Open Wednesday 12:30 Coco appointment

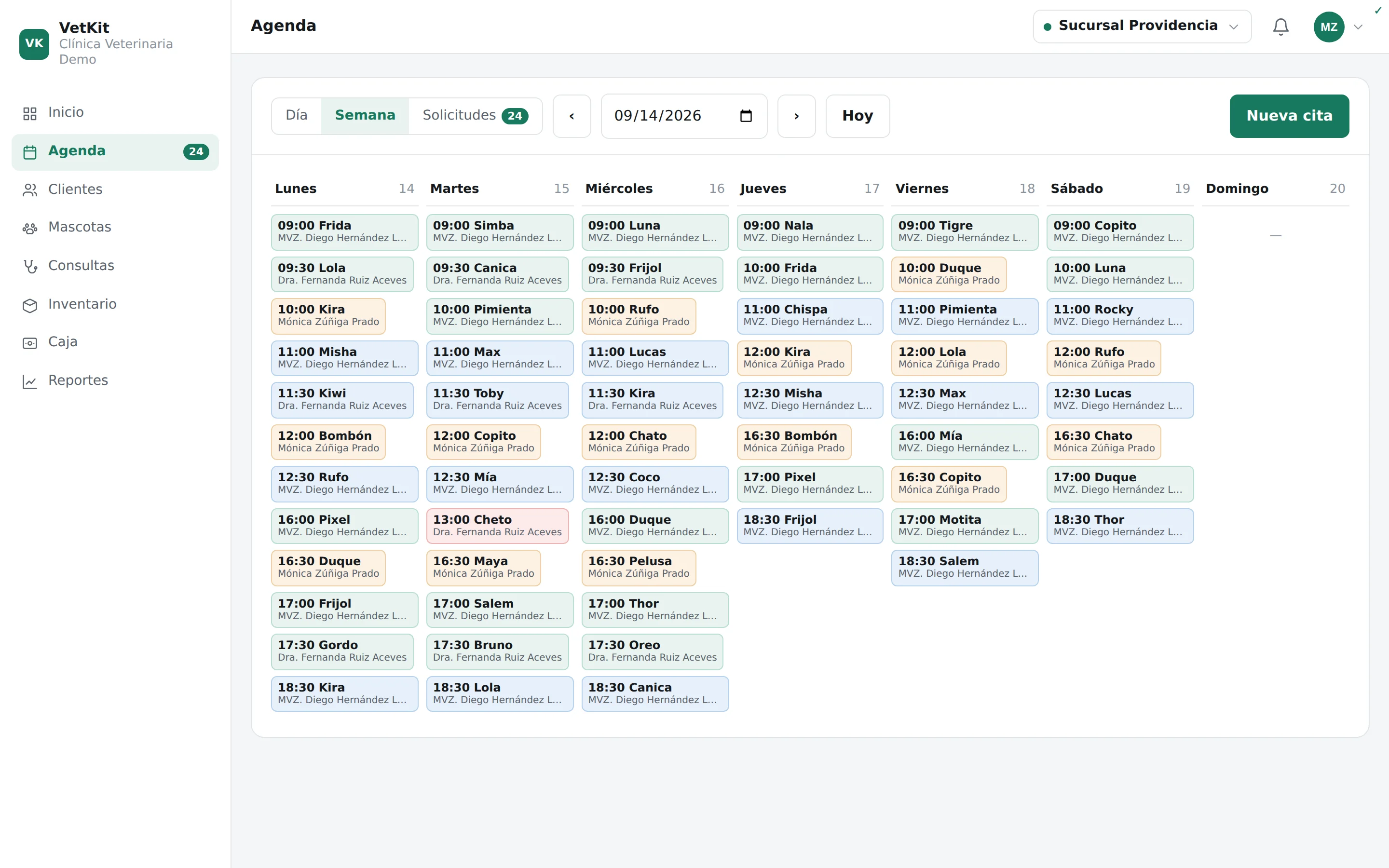(x=654, y=483)
